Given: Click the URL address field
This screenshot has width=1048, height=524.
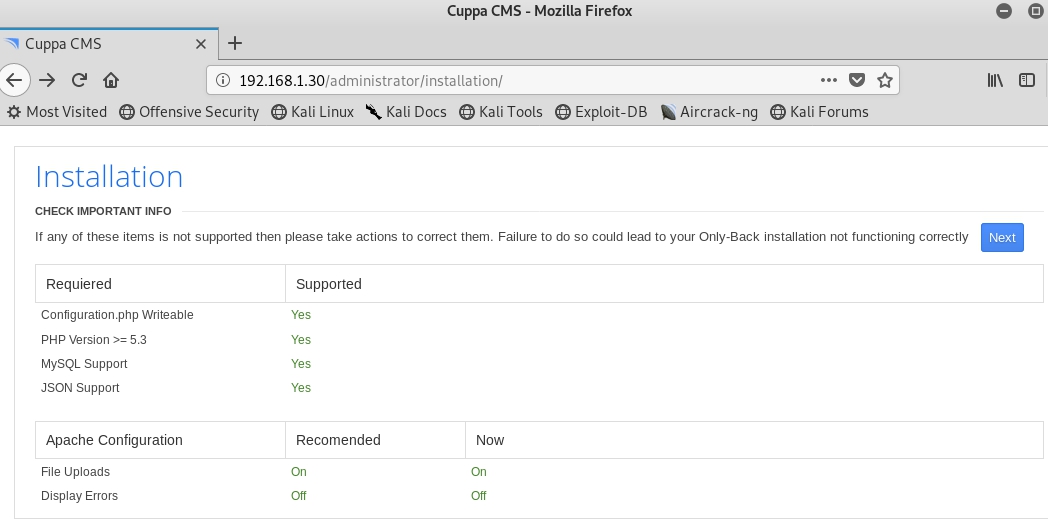Looking at the screenshot, I should click(x=521, y=80).
